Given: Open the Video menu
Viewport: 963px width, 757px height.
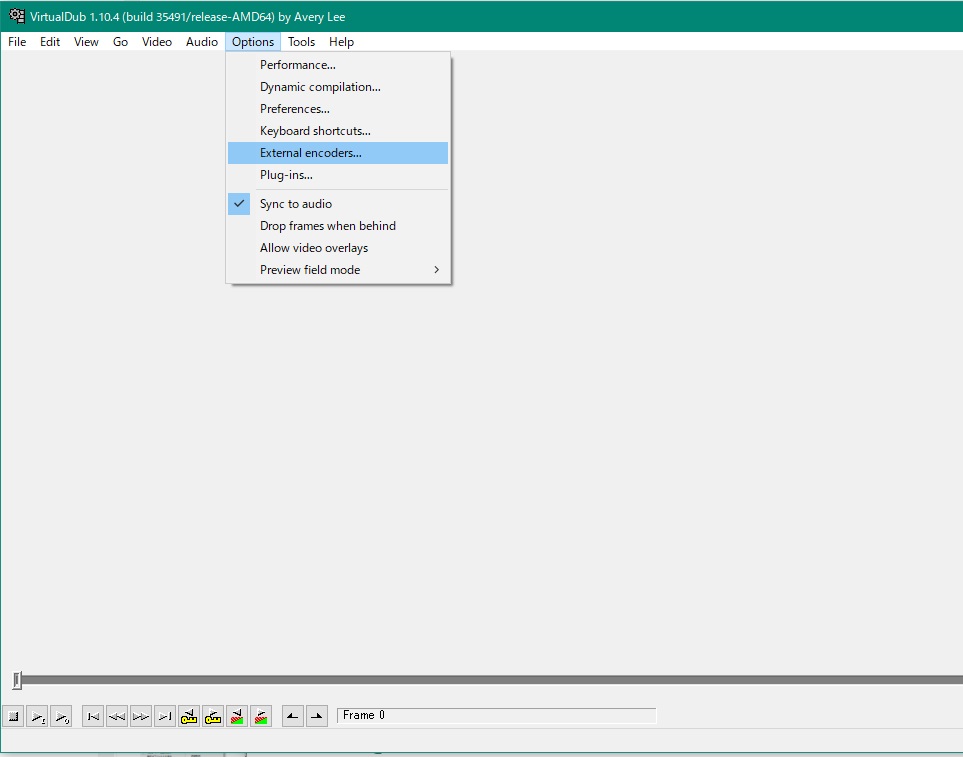Looking at the screenshot, I should tap(157, 42).
